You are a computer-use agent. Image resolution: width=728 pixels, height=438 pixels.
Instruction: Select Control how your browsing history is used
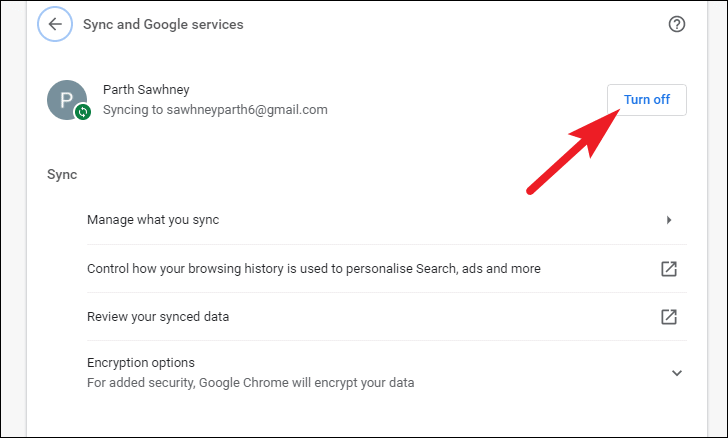click(387, 268)
